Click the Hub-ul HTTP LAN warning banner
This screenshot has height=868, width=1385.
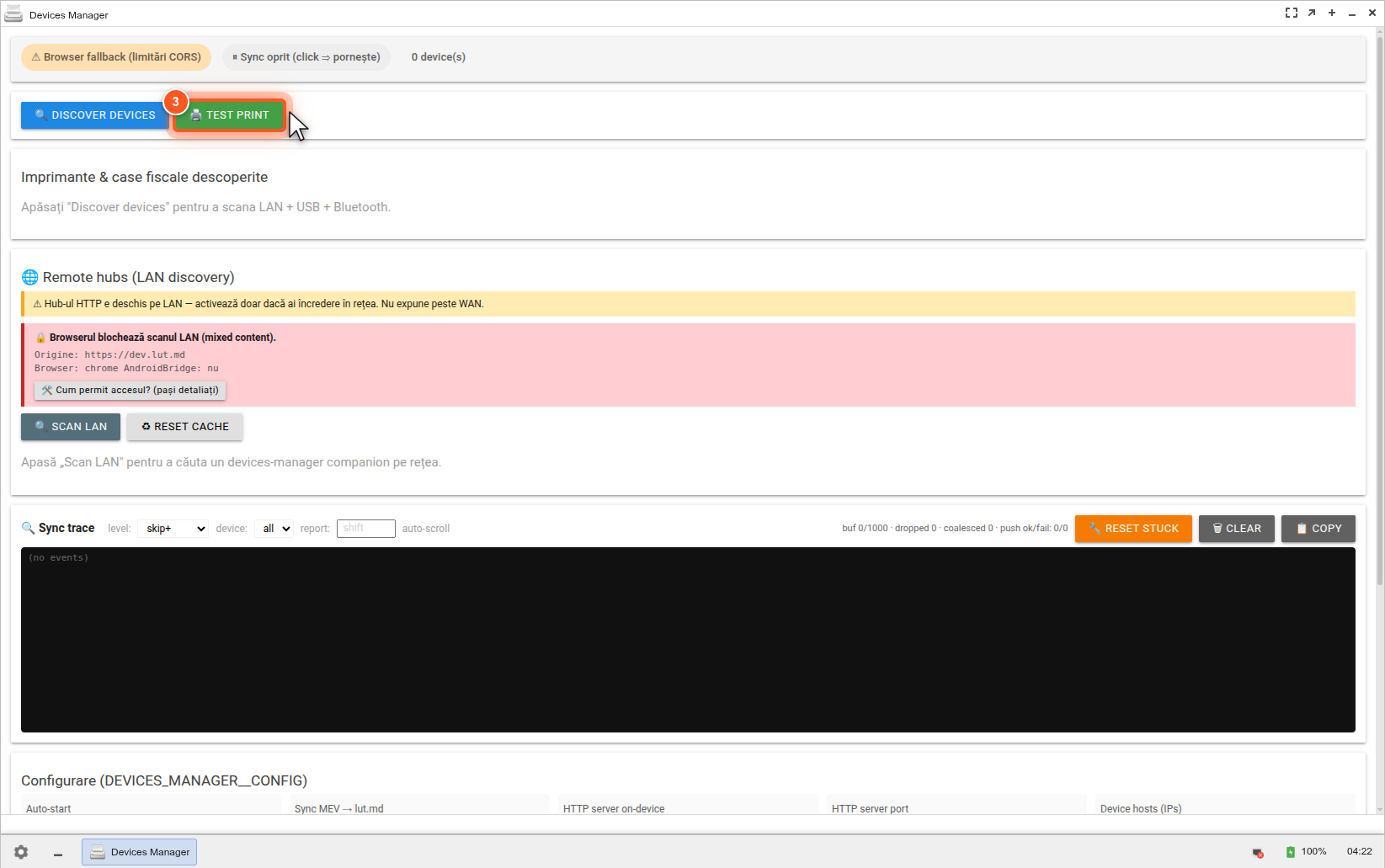(688, 304)
